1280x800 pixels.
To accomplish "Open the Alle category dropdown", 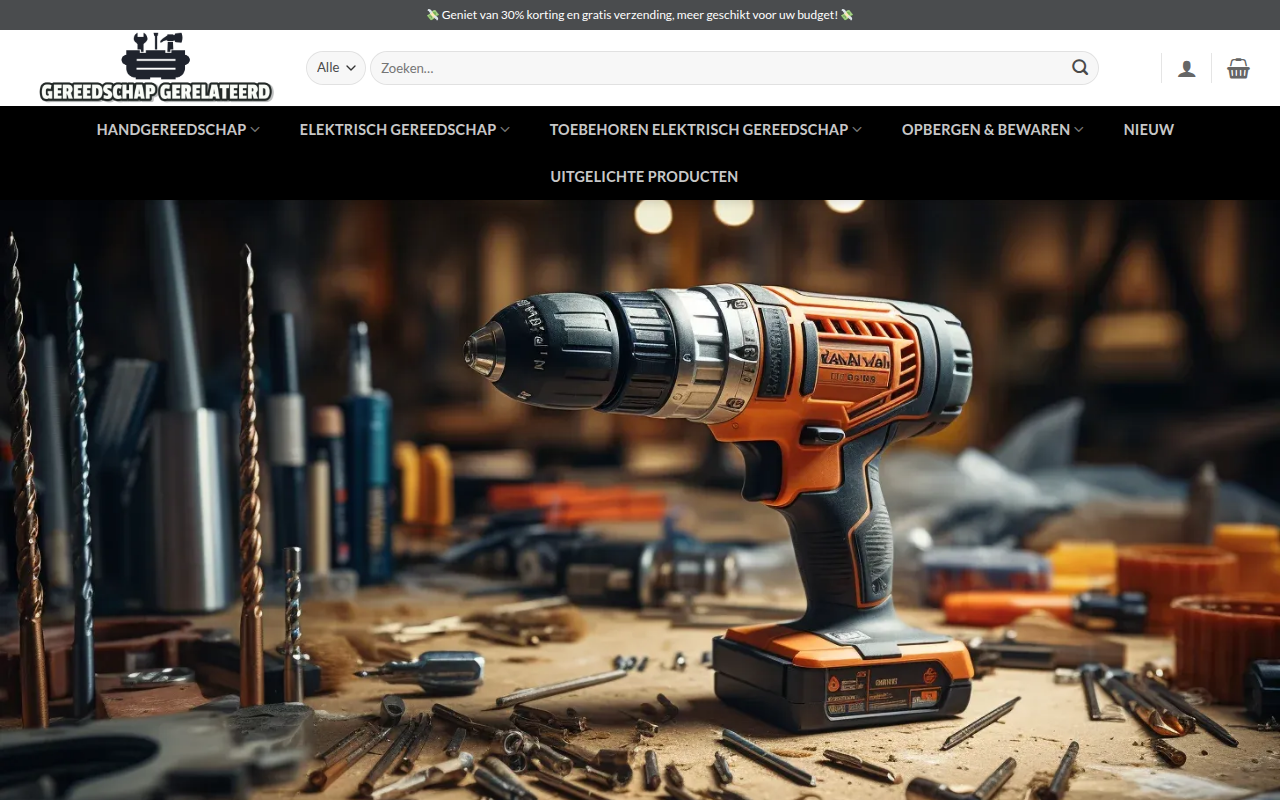I will [336, 68].
